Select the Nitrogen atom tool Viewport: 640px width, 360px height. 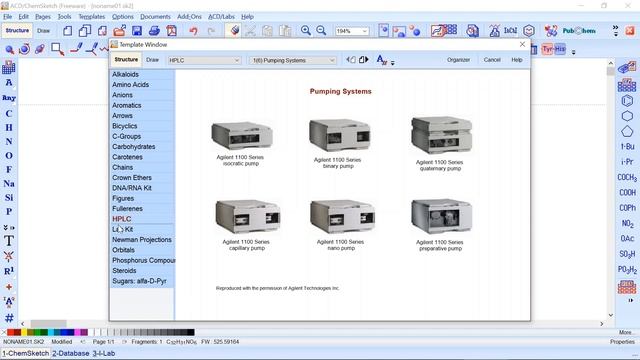(x=9, y=142)
